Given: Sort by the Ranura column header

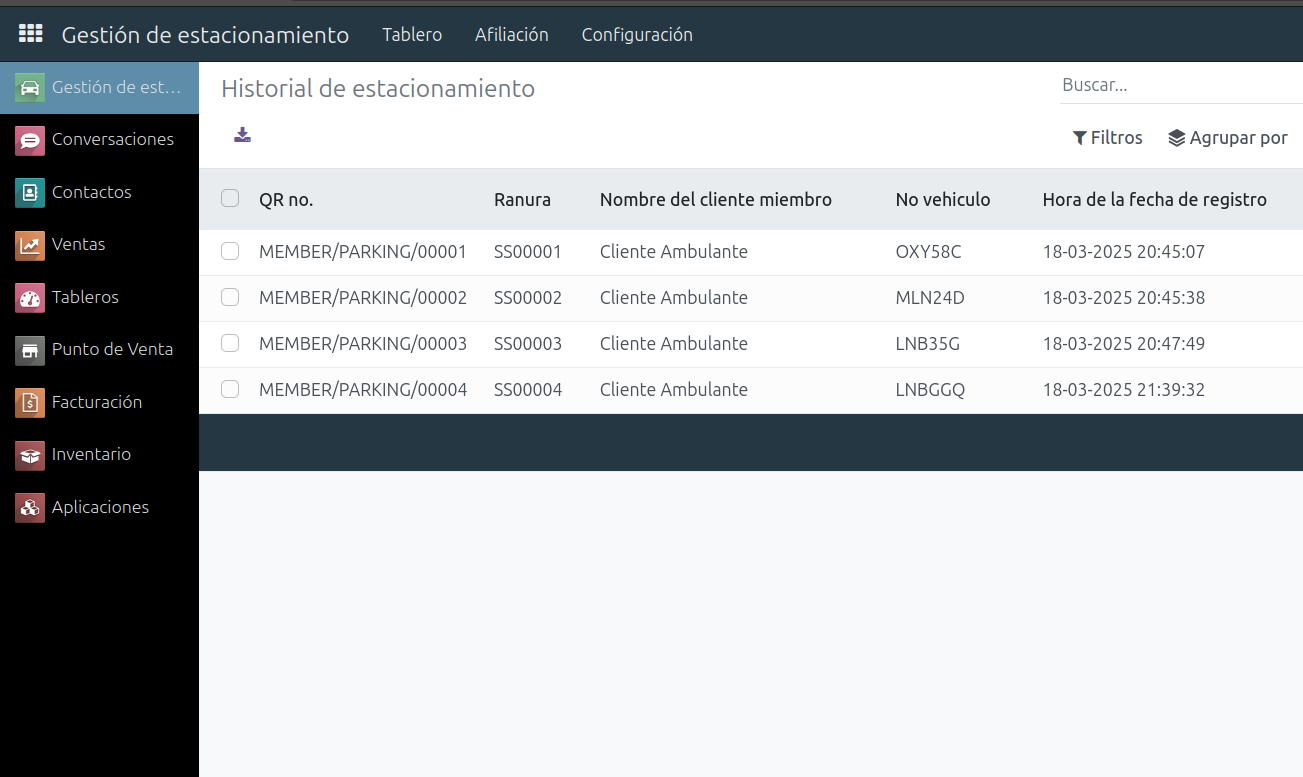Looking at the screenshot, I should 522,199.
